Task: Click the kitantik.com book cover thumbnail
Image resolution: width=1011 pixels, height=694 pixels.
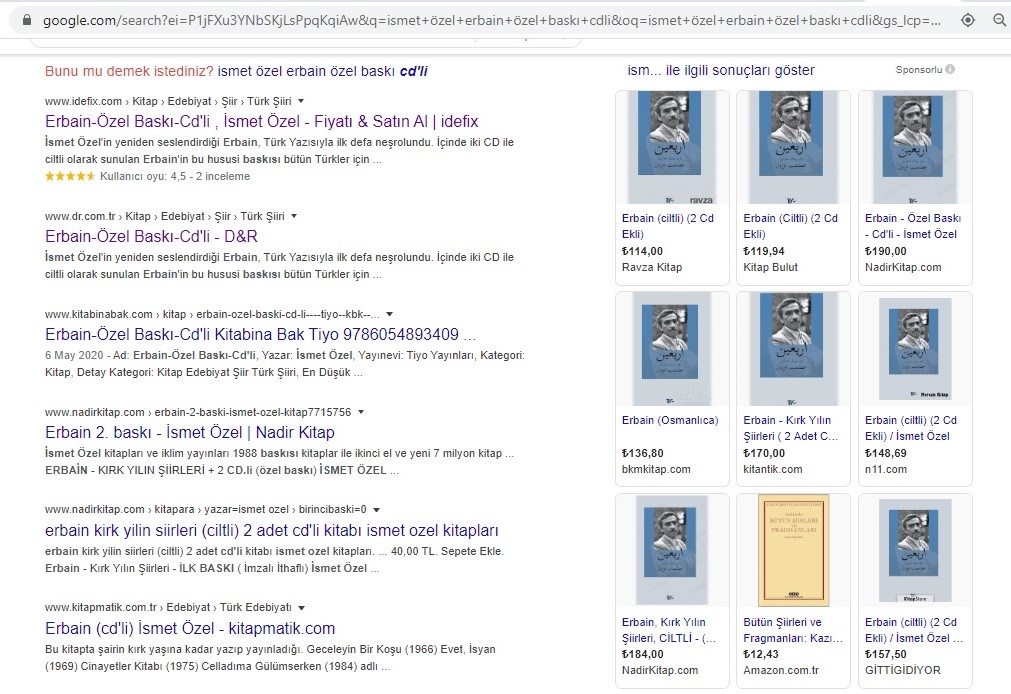Action: point(793,348)
